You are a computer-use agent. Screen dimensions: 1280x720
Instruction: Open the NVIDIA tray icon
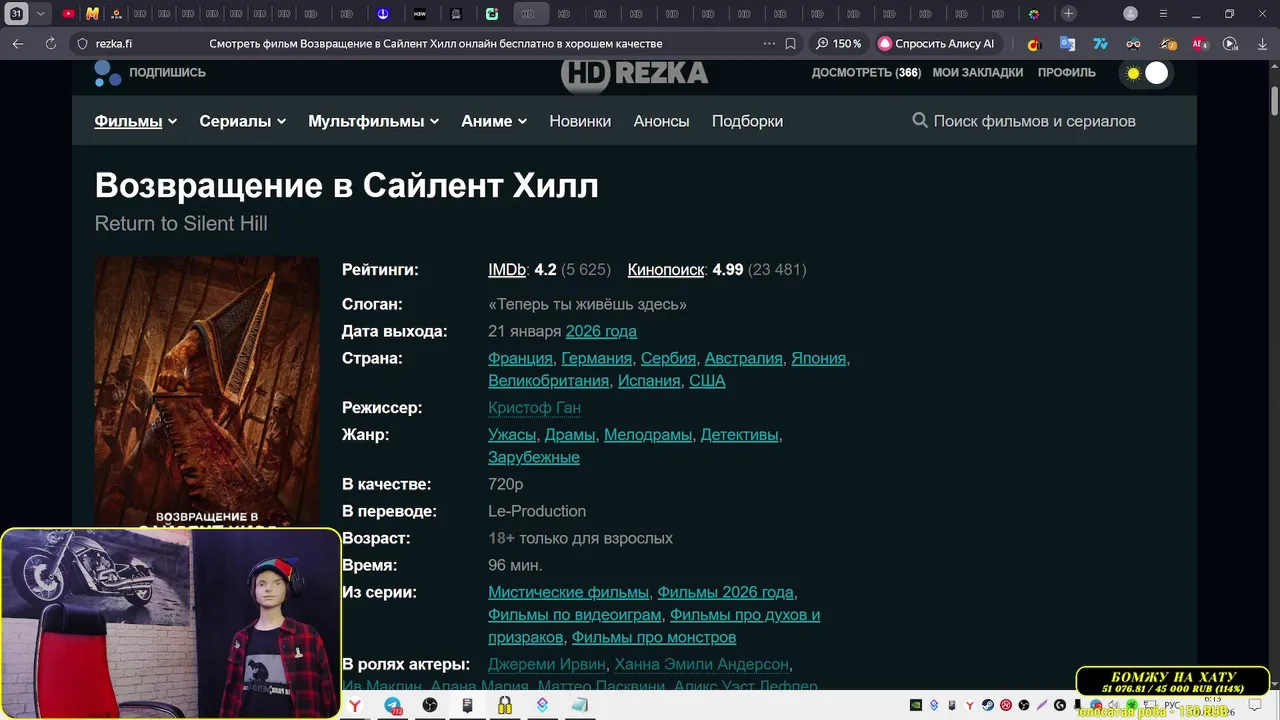pyautogui.click(x=915, y=705)
